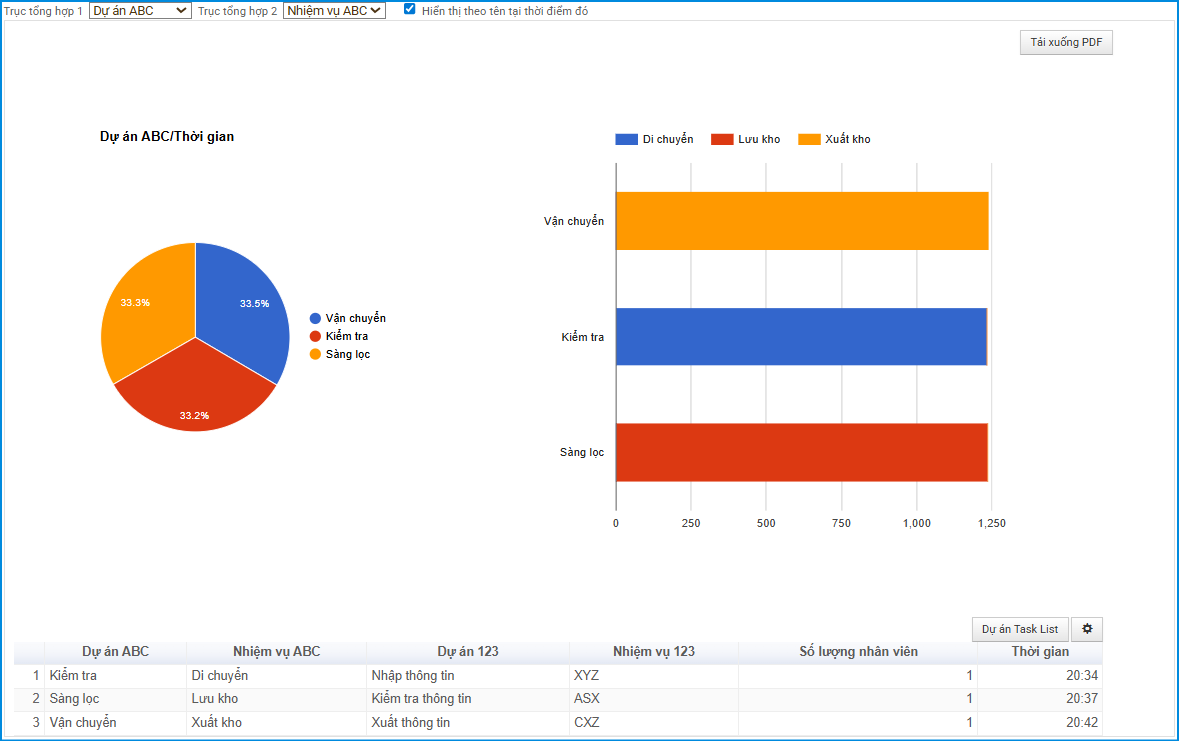
Task: Click the blue Kiểm tra bar
Action: (x=801, y=337)
